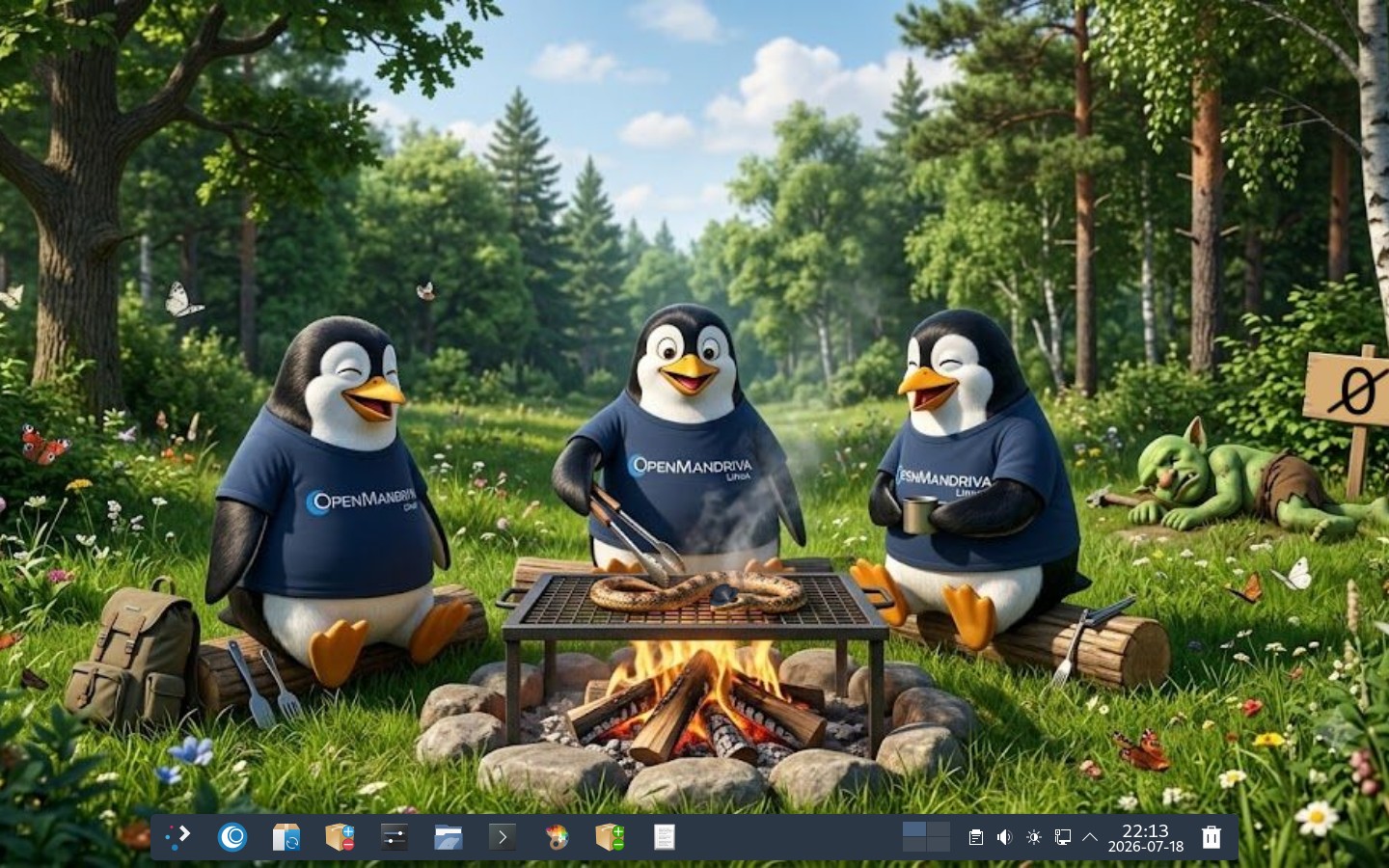Open the software update tool icon
This screenshot has width=1389, height=868.
[286, 837]
